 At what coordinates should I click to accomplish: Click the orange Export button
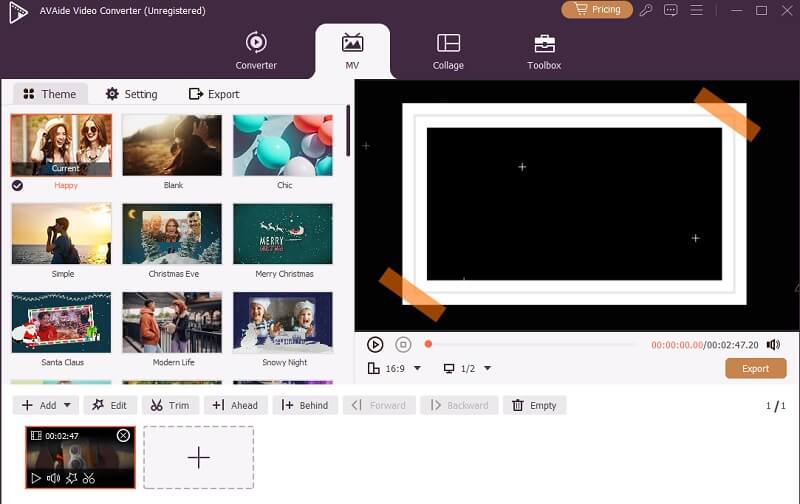[755, 368]
